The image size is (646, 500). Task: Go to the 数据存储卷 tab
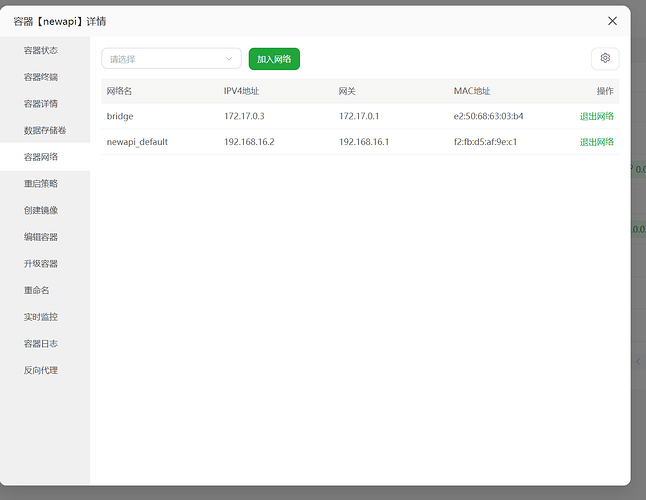tap(45, 130)
